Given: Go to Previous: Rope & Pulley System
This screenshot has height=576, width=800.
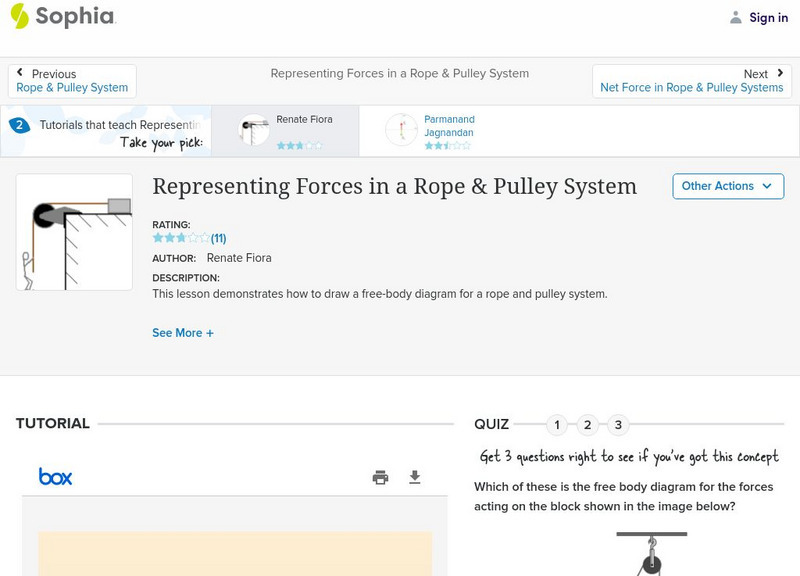Looking at the screenshot, I should point(72,81).
